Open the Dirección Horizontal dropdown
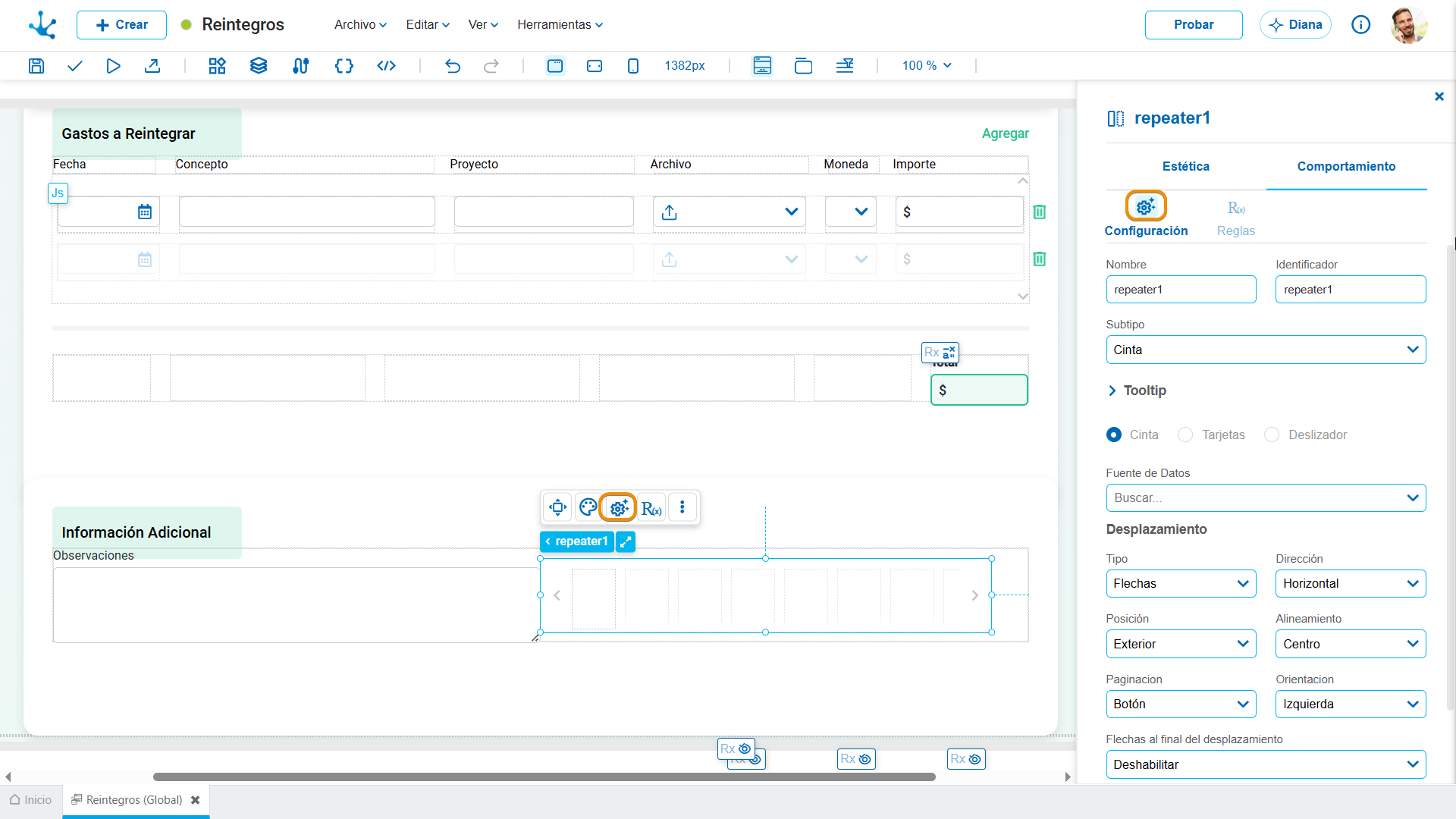1456x819 pixels. pyautogui.click(x=1351, y=583)
